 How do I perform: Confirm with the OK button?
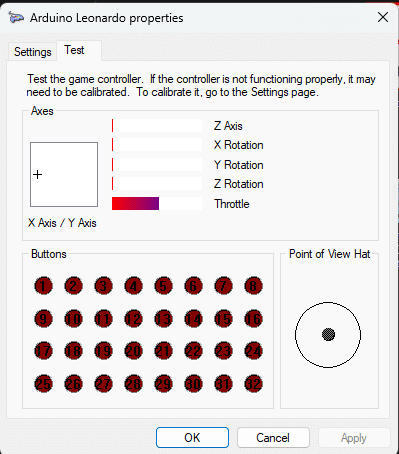(x=192, y=438)
